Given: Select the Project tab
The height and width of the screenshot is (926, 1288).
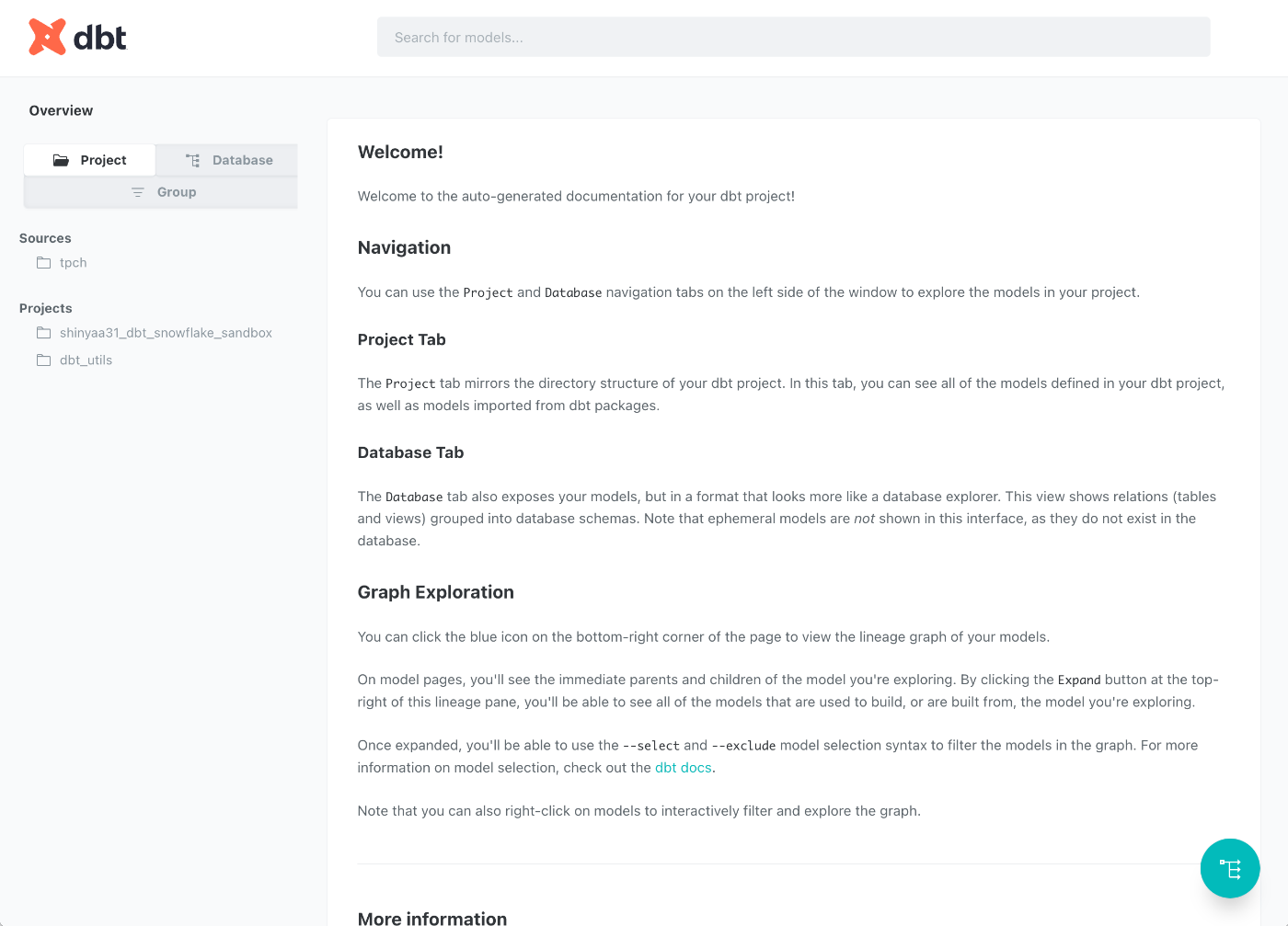Looking at the screenshot, I should coord(89,160).
